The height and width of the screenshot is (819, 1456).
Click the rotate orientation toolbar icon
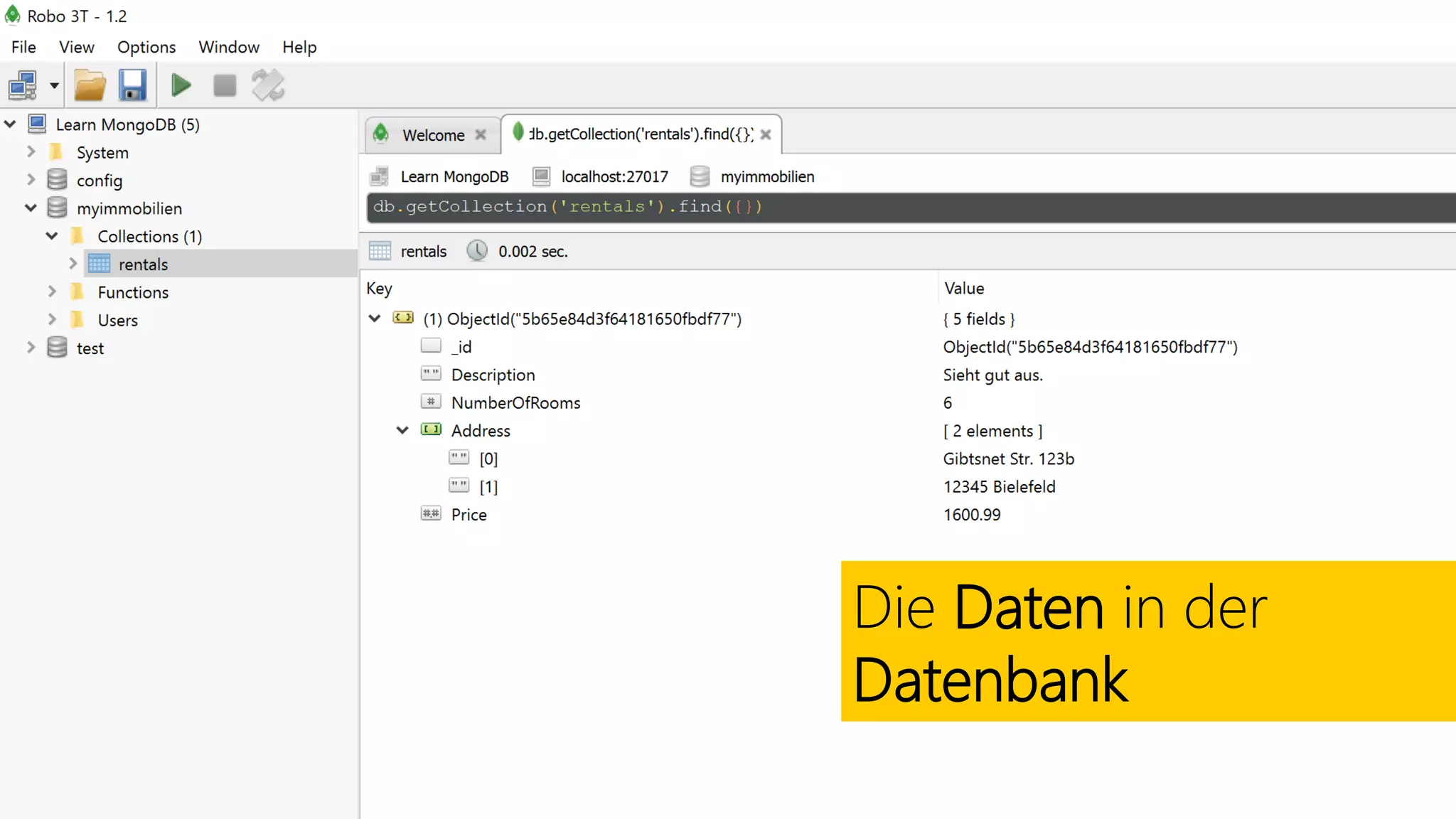click(x=268, y=85)
